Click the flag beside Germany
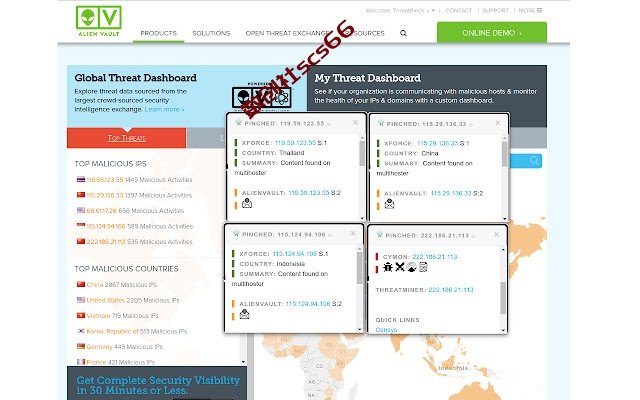The width and height of the screenshot is (640, 400). point(81,346)
